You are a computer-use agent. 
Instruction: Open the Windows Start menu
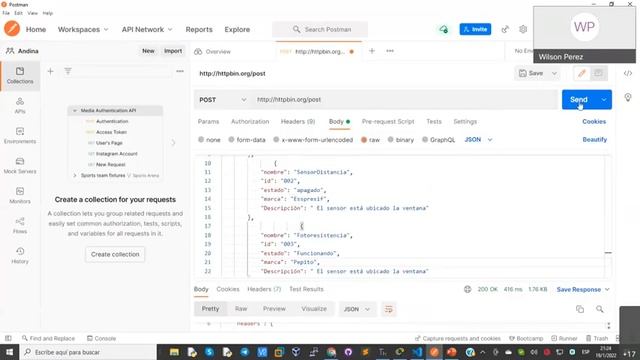(9, 352)
